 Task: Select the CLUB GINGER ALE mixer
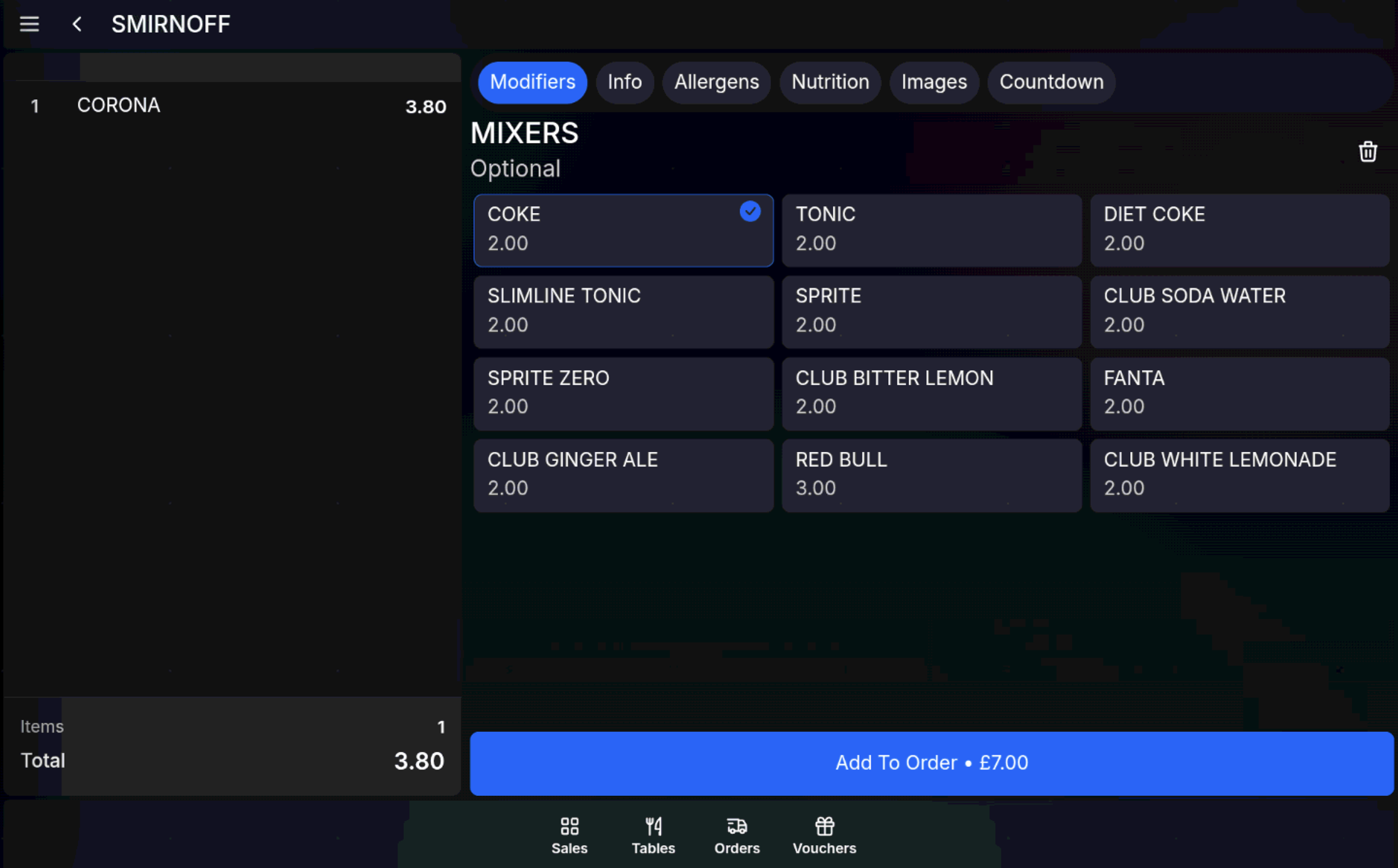pos(623,476)
